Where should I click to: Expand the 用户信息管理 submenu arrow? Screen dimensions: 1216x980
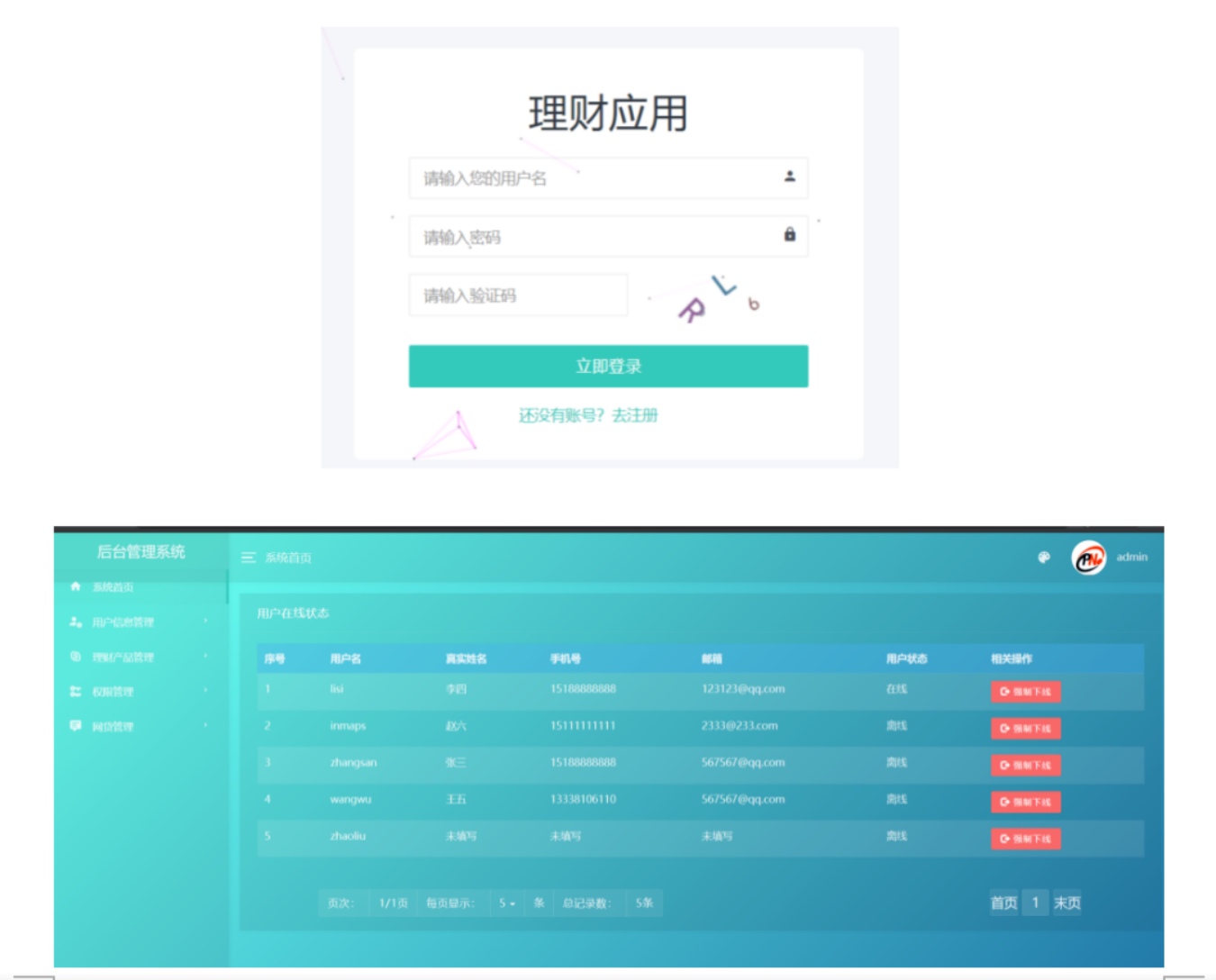click(205, 621)
